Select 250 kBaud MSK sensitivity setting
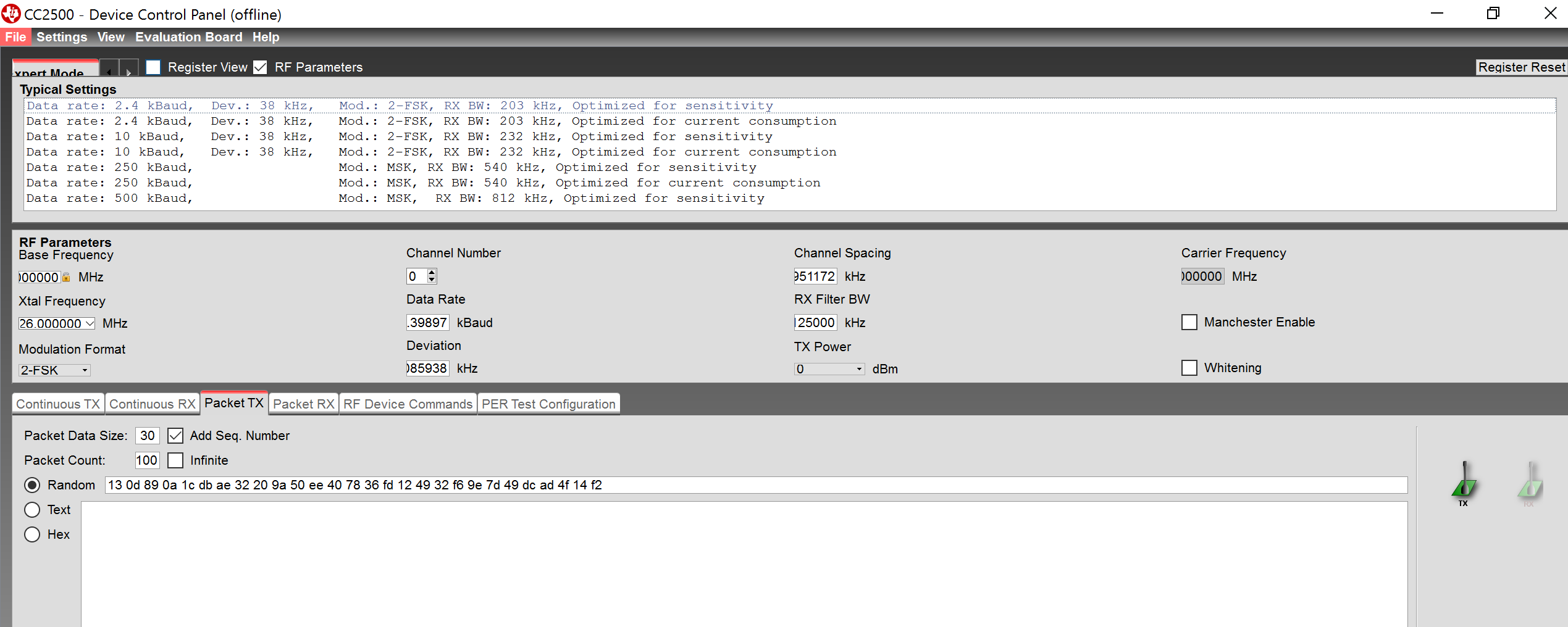Image resolution: width=1568 pixels, height=627 pixels. [x=789, y=167]
